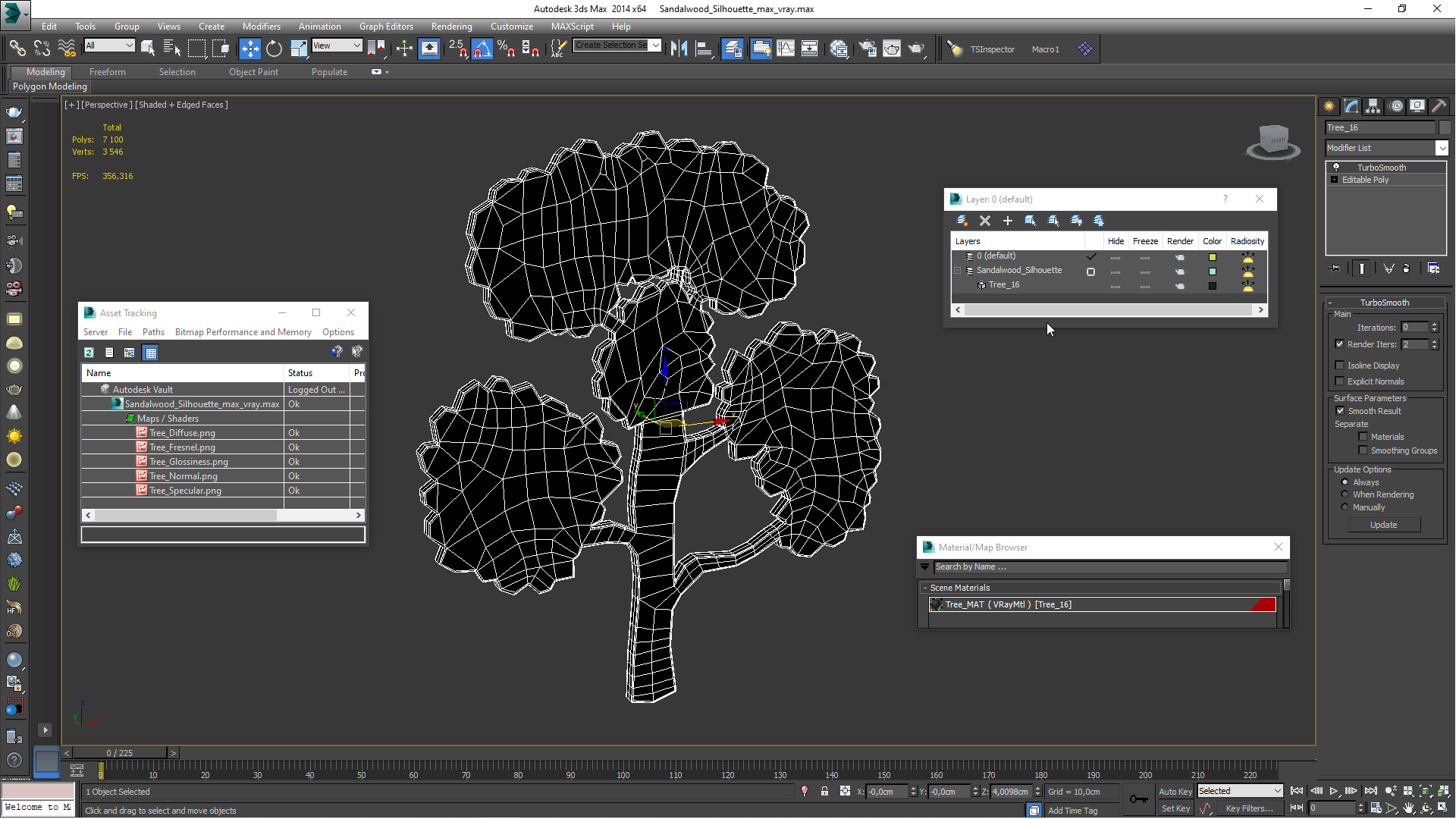Activate the Select and Move tool
Screen dimensions: 1456x819
point(249,49)
